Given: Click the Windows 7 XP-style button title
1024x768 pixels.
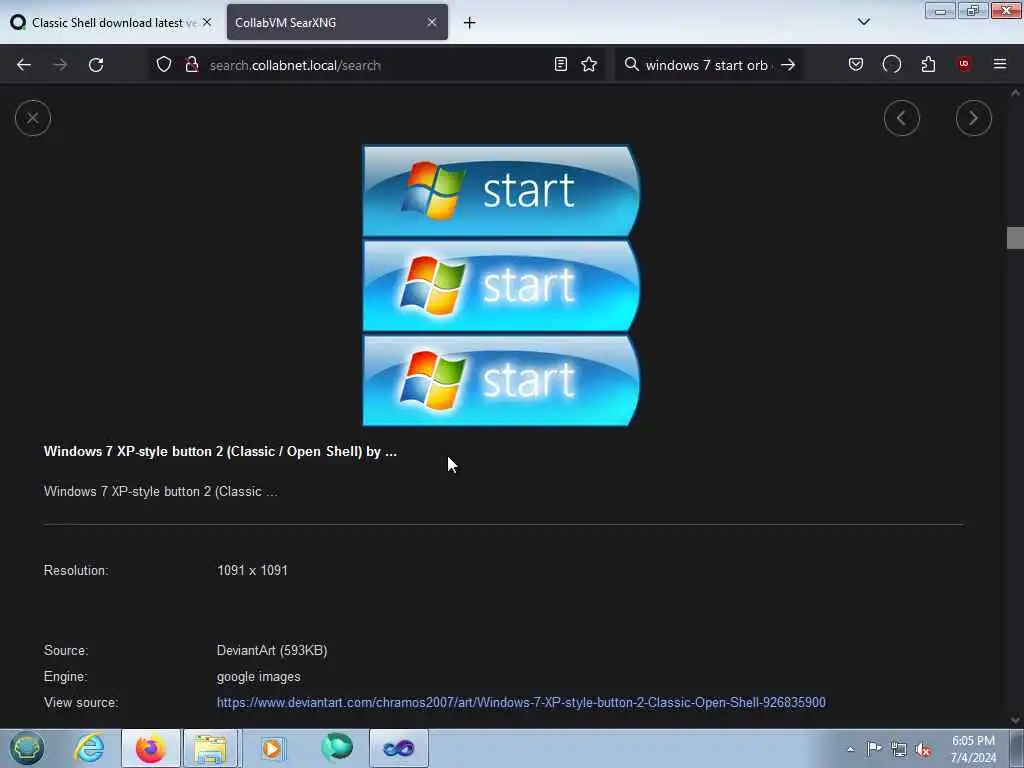Looking at the screenshot, I should click(220, 451).
